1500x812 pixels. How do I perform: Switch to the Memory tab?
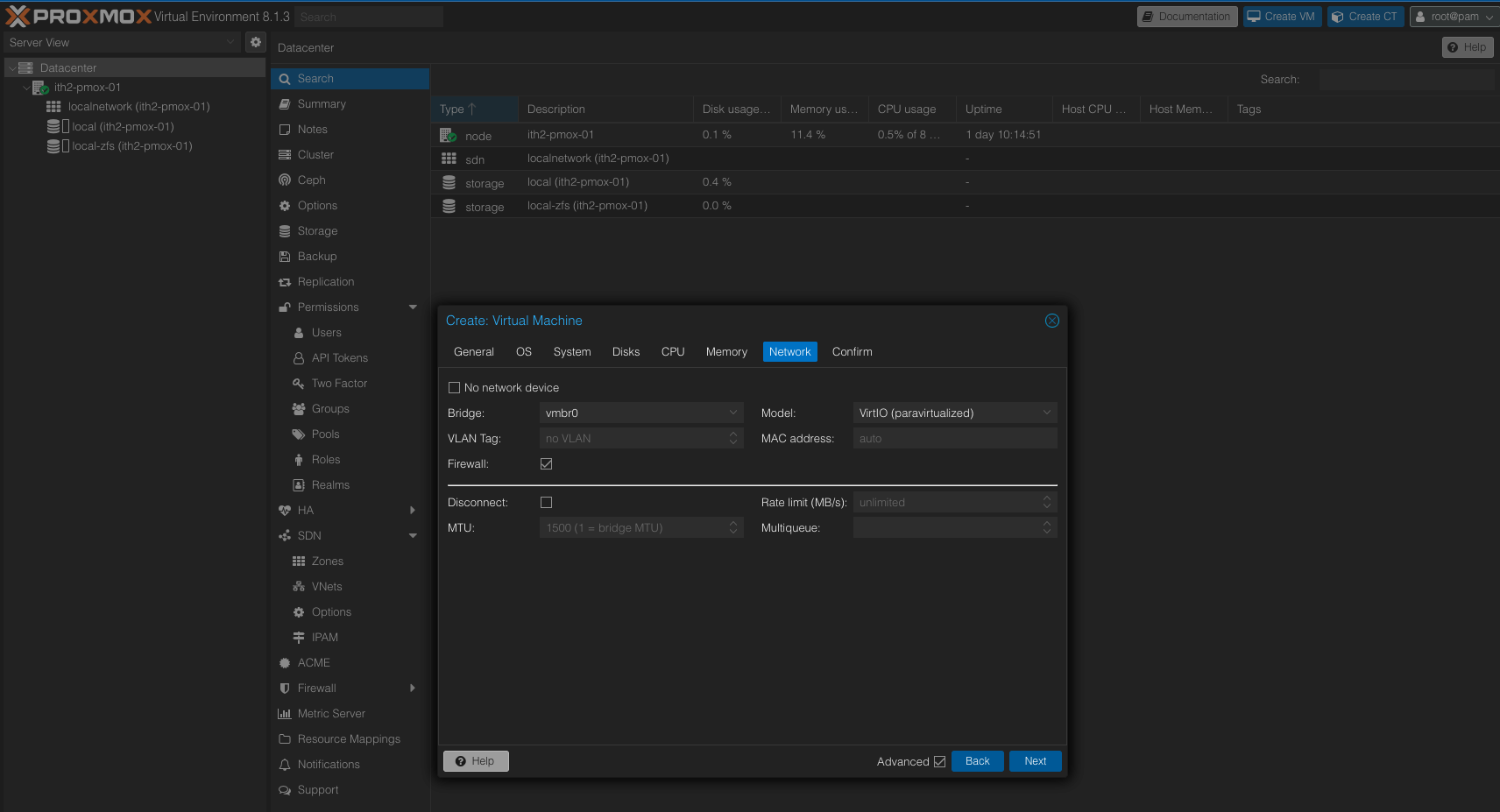tap(726, 352)
